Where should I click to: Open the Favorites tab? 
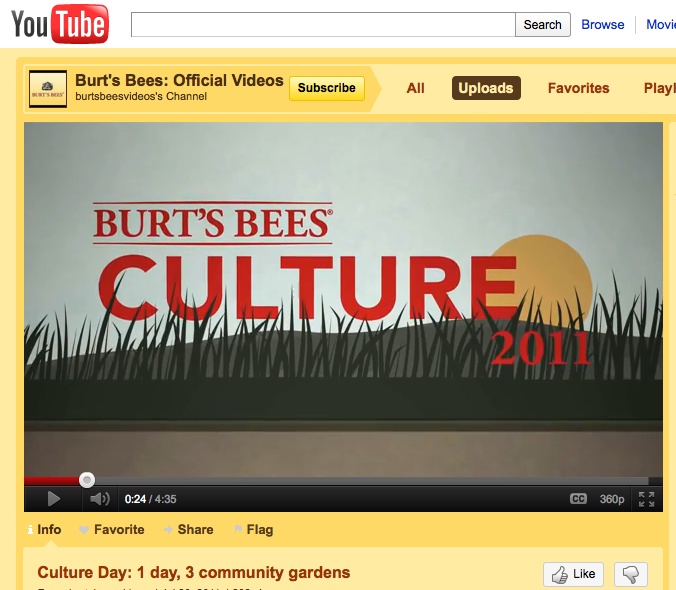pyautogui.click(x=578, y=88)
